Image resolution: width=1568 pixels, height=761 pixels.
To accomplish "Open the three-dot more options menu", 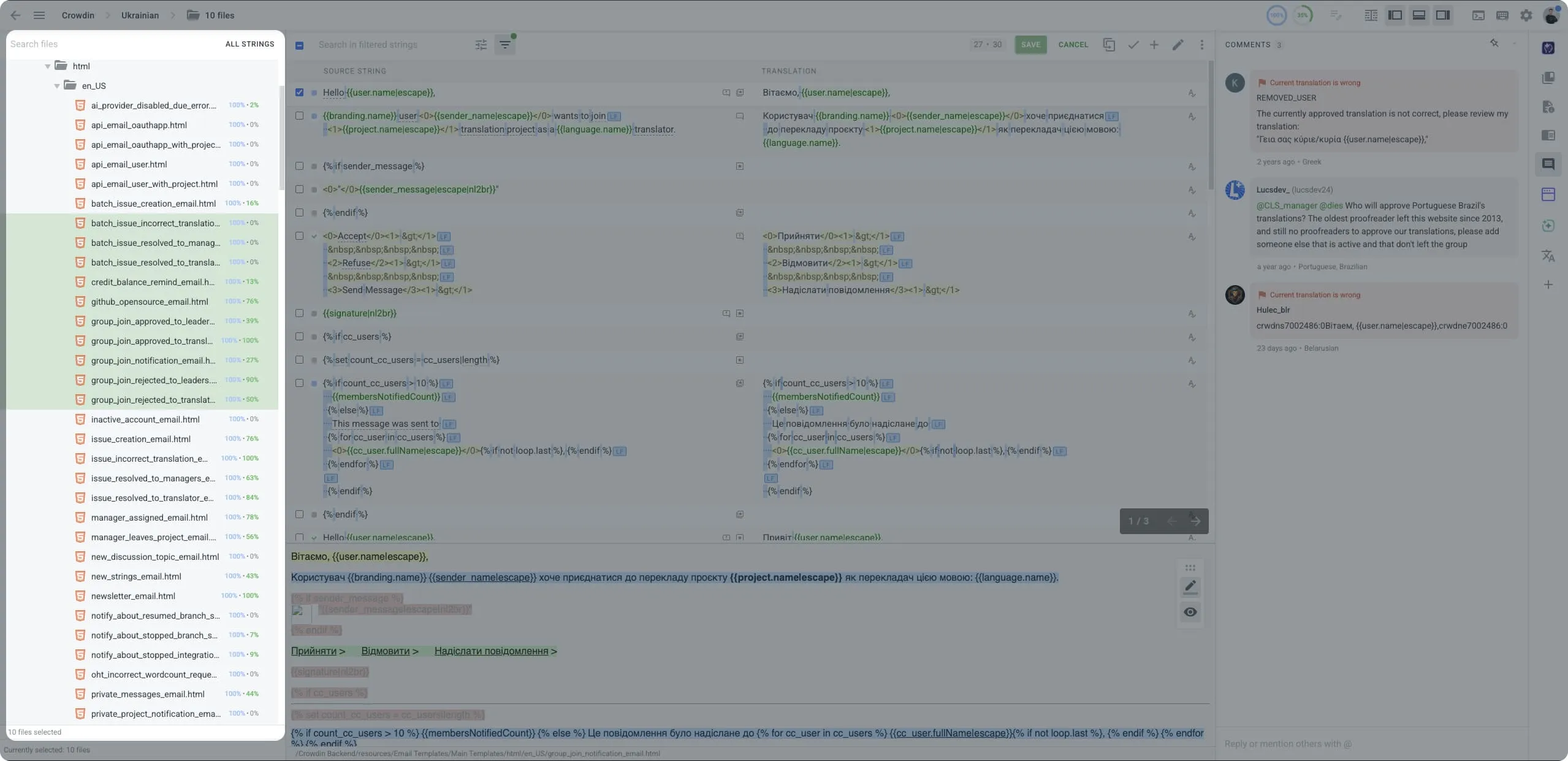I will point(1201,44).
